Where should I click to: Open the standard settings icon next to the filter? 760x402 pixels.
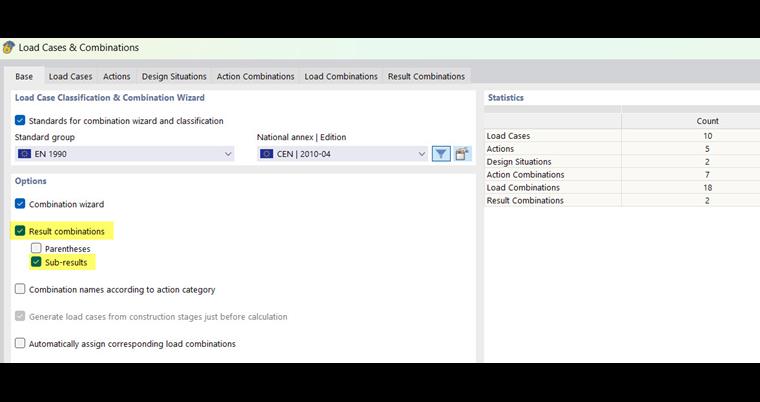click(463, 154)
